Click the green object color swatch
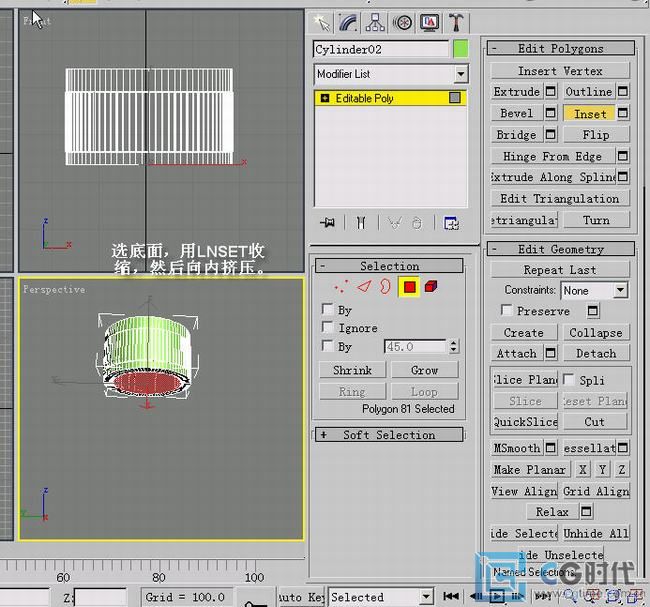Screen dimensions: 650x607 pos(461,49)
